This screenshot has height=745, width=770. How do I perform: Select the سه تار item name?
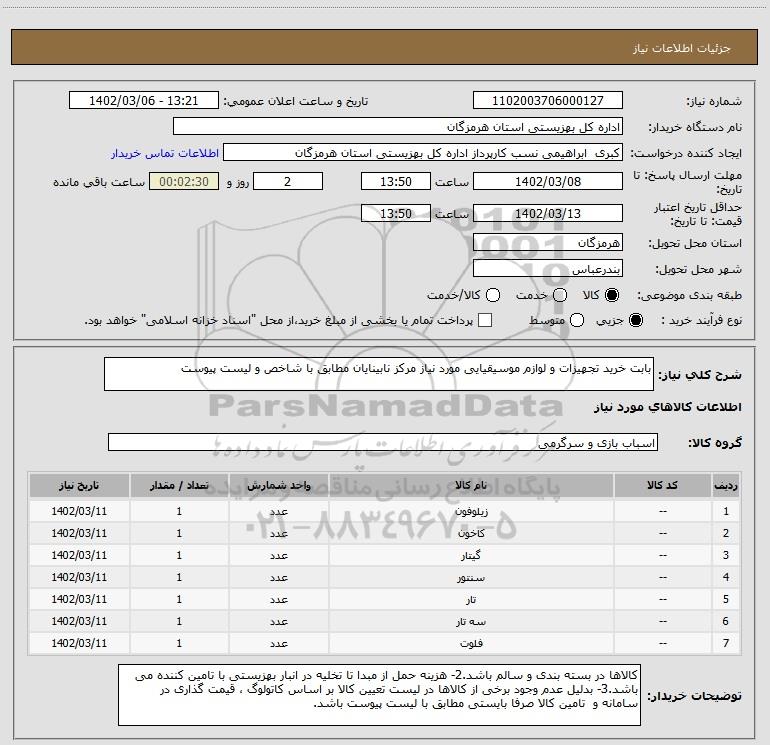(471, 622)
